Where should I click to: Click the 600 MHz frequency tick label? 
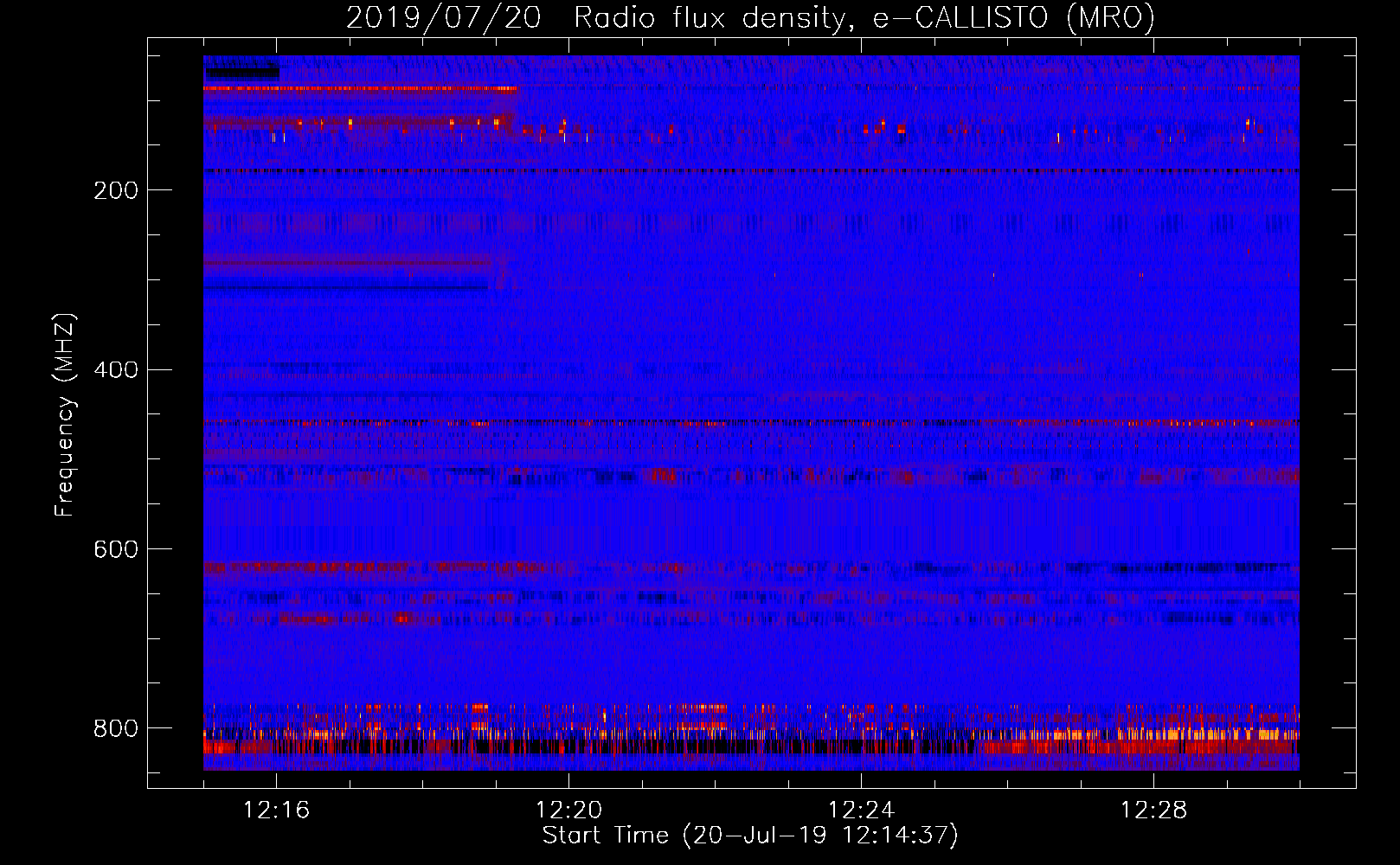(116, 550)
